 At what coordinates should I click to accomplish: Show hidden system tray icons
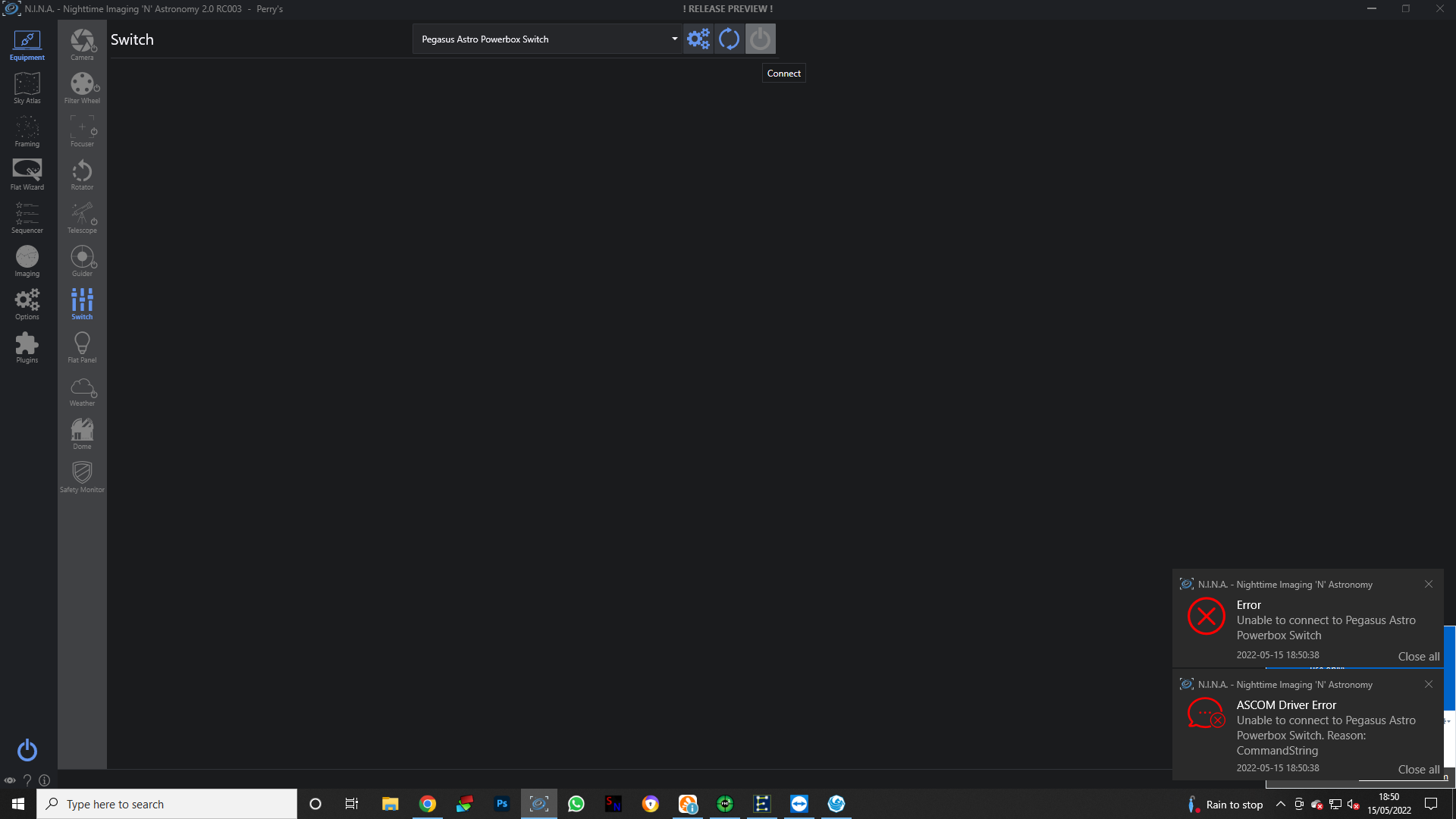[x=1281, y=804]
